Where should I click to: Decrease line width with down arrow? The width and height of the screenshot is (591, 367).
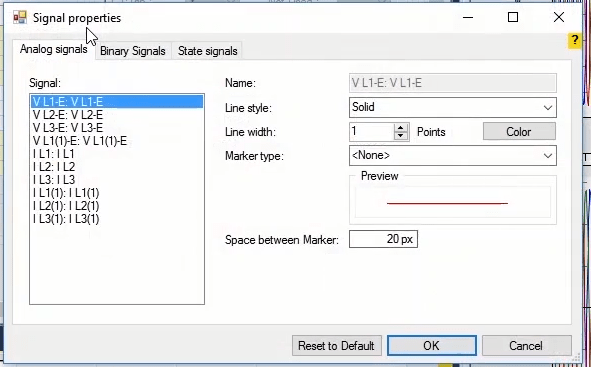tap(401, 136)
